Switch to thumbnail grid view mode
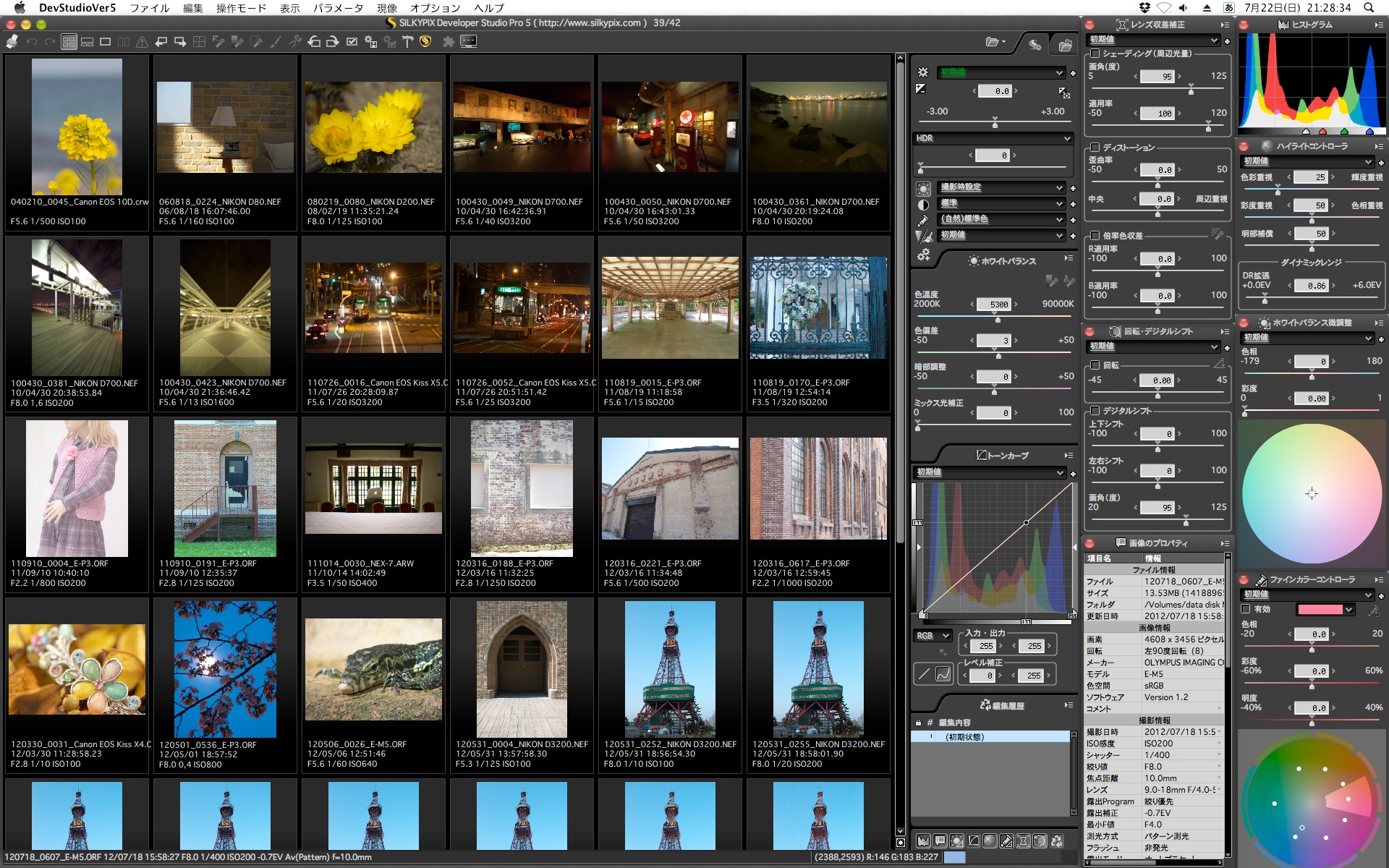 (69, 42)
